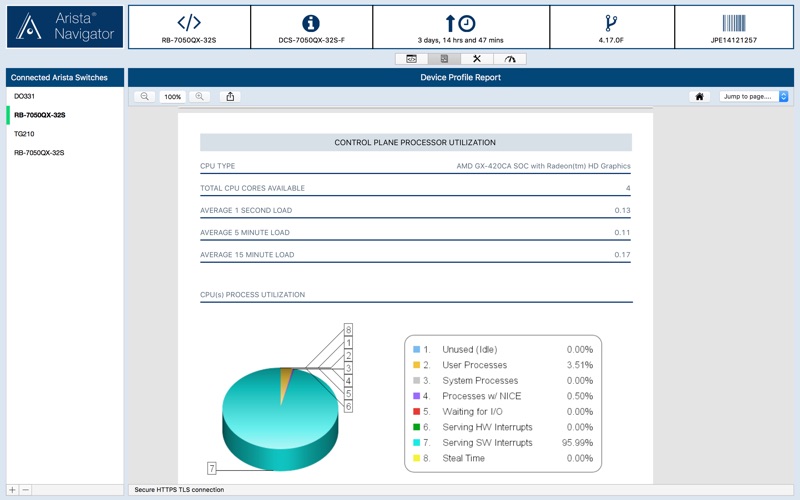
Task: Click the User Processes orange legend swatch
Action: tap(416, 365)
